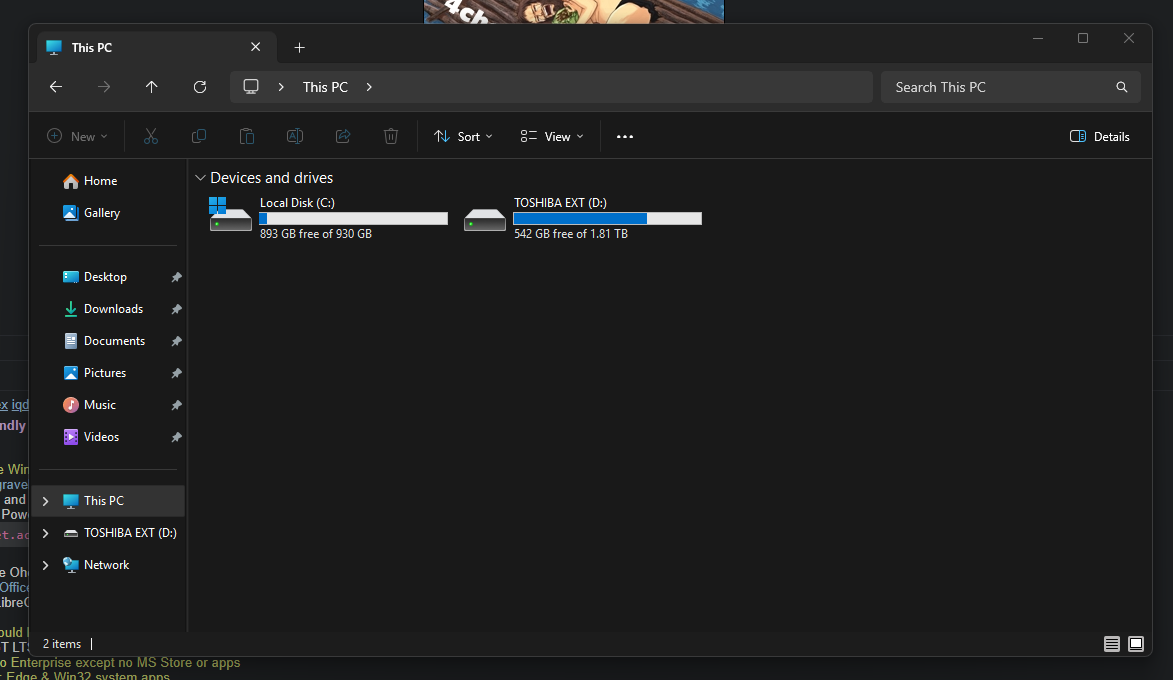Click the Local Disk (C:) usage bar

[x=353, y=218]
